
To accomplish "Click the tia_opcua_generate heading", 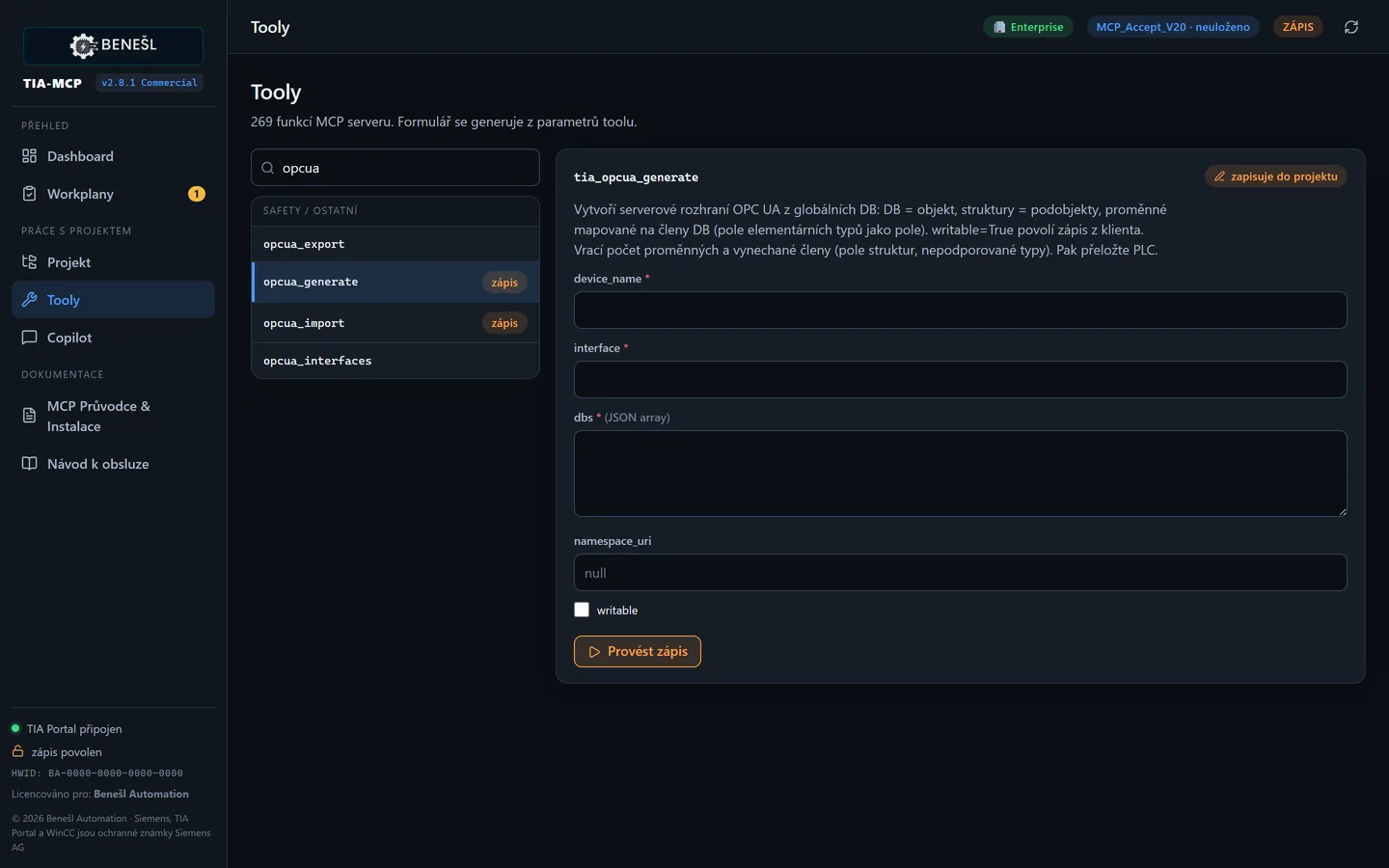I will 637,177.
